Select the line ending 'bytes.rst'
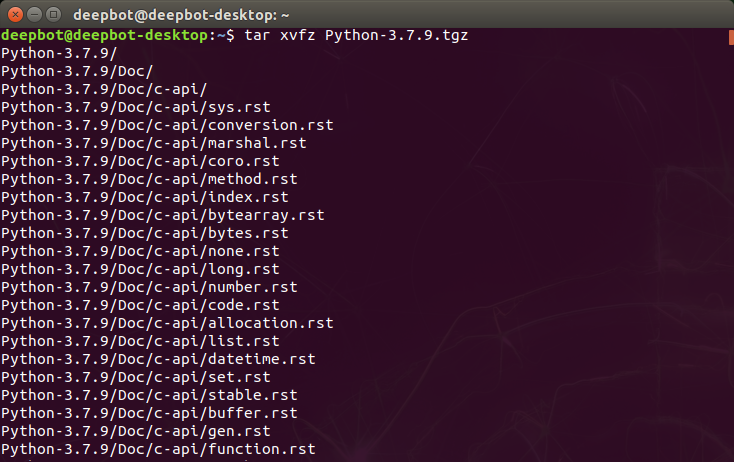This screenshot has height=462, width=734. tap(145, 234)
